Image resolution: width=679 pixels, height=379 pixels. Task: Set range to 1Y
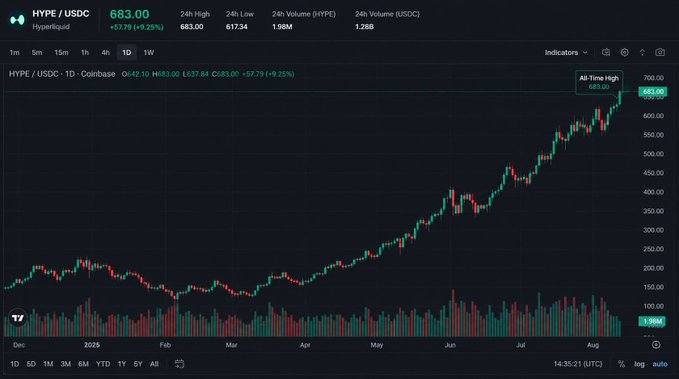[x=122, y=364]
